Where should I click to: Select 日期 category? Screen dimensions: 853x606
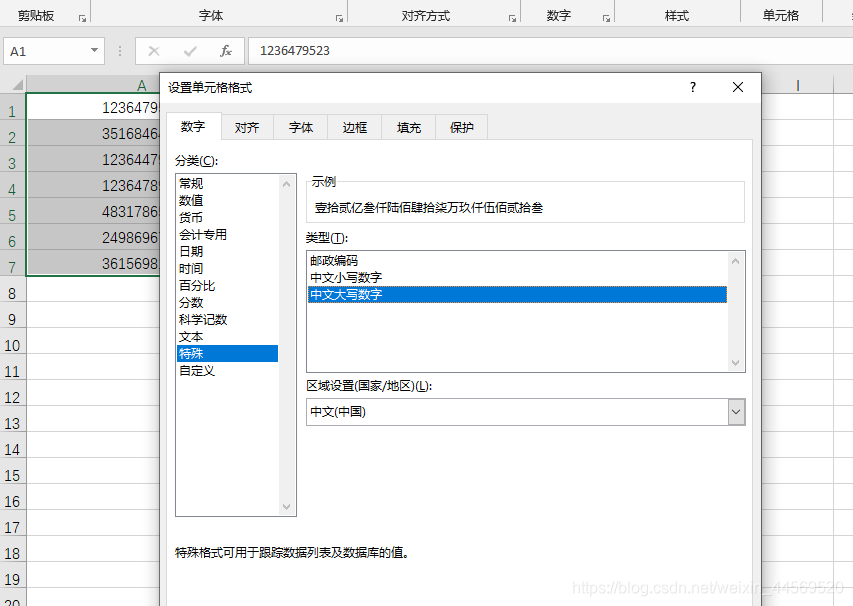[x=227, y=251]
